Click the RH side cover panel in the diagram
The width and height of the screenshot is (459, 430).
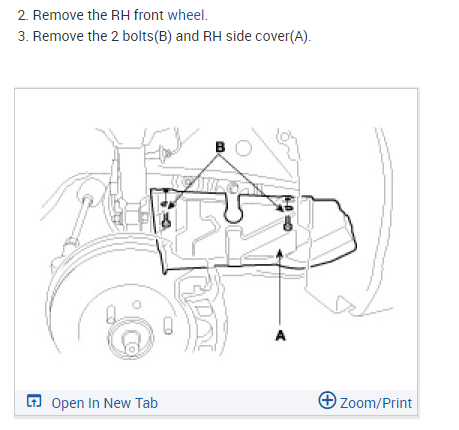pyautogui.click(x=253, y=230)
